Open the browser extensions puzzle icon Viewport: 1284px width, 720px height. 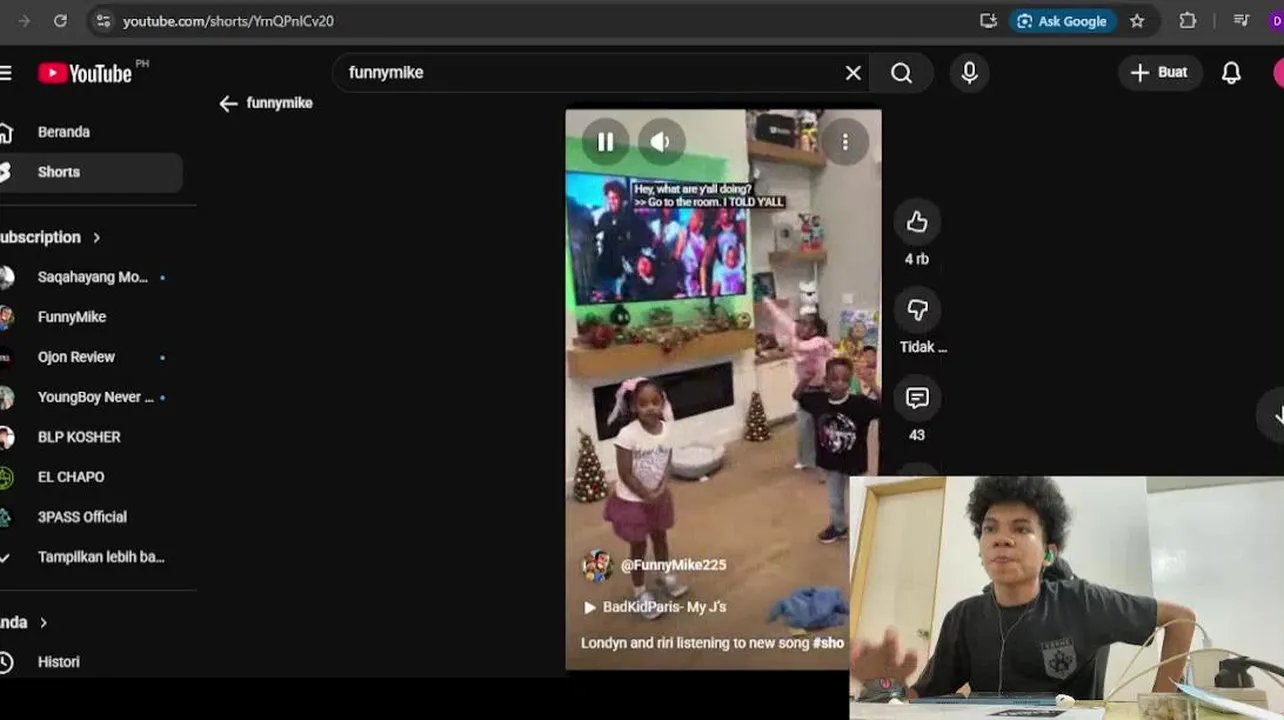click(x=1187, y=21)
